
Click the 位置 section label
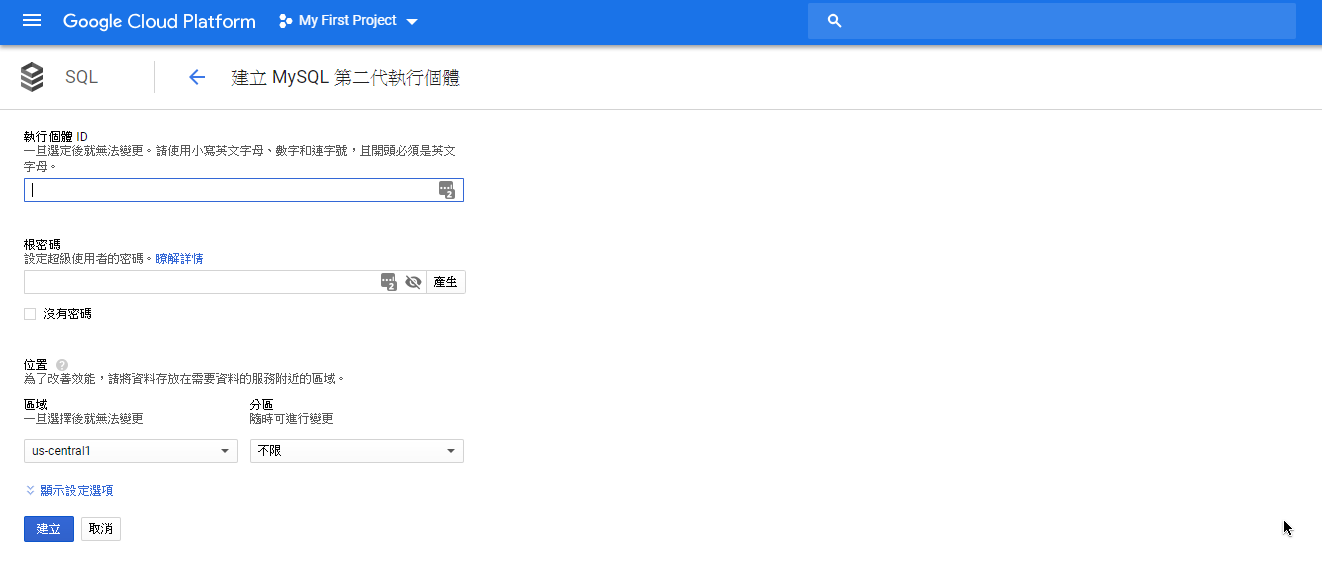[x=36, y=365]
